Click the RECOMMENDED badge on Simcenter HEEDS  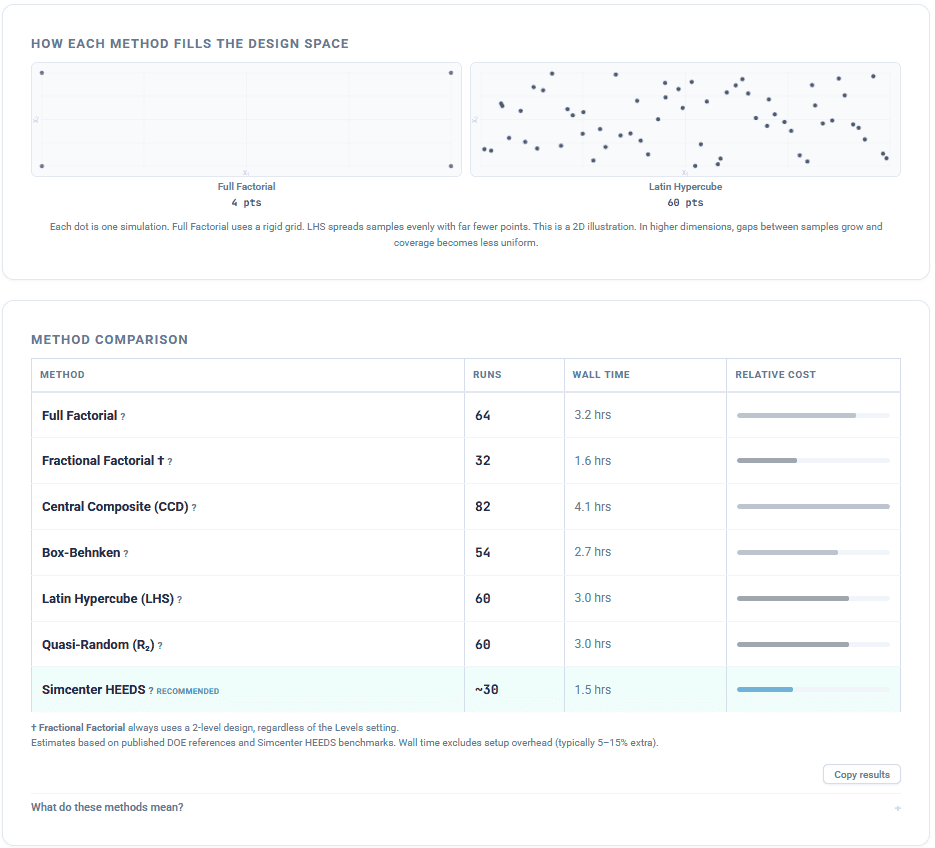(188, 691)
